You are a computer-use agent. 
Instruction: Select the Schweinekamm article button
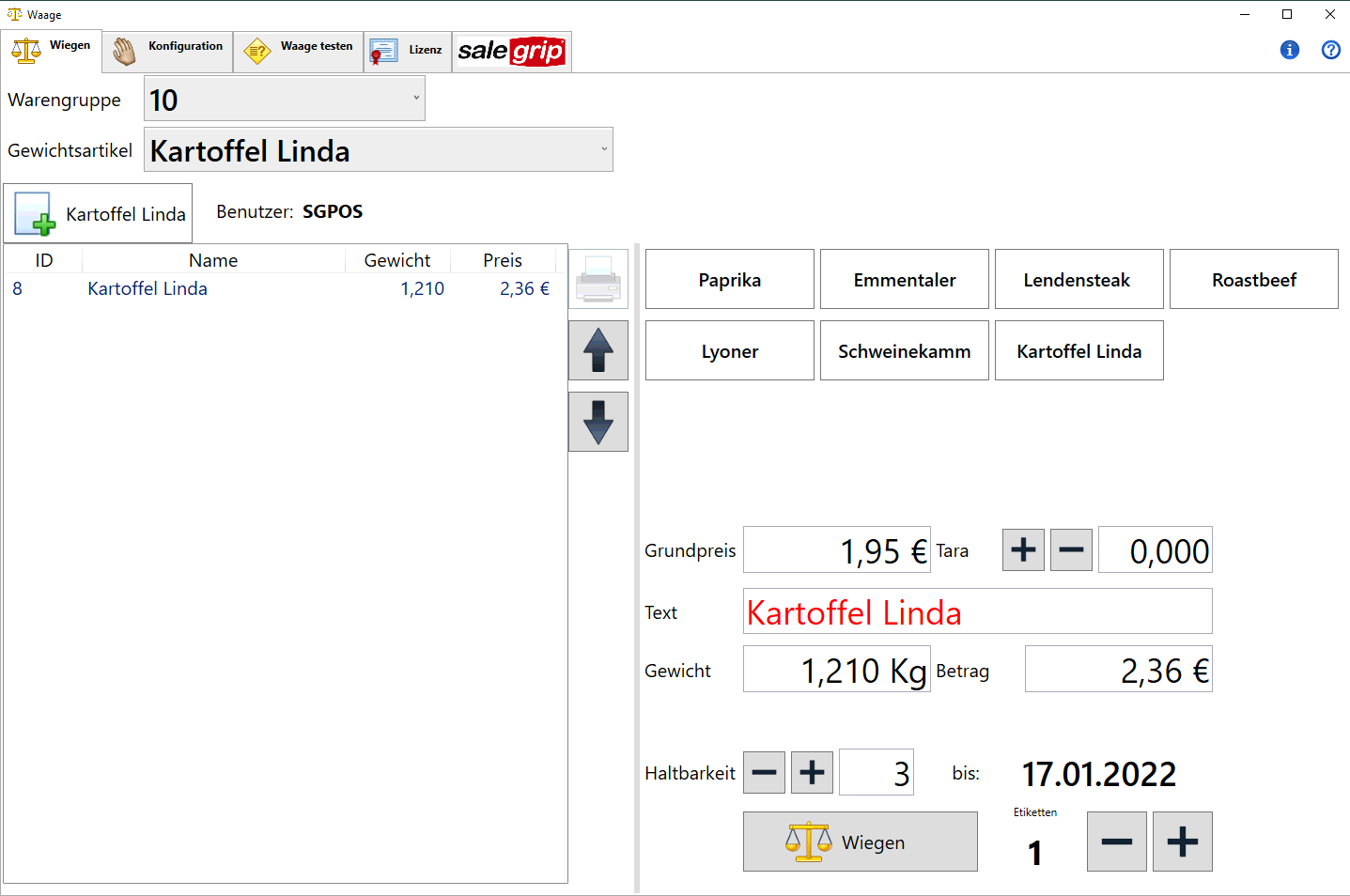click(x=905, y=350)
